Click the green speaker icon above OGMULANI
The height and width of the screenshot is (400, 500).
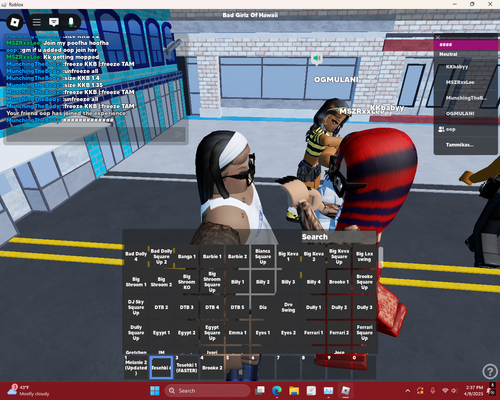(317, 58)
